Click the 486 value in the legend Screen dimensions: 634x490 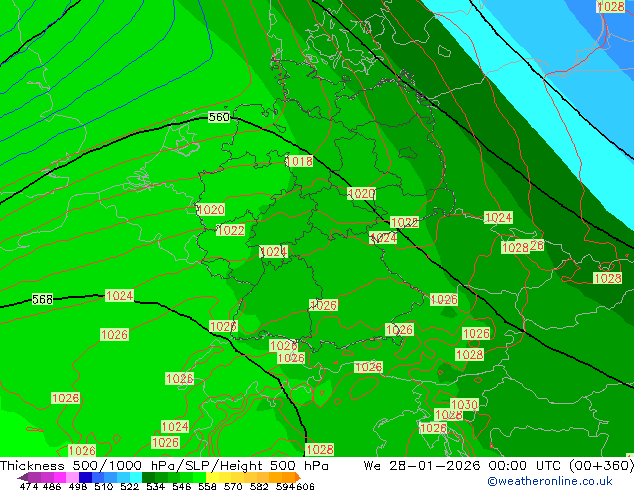point(52,486)
